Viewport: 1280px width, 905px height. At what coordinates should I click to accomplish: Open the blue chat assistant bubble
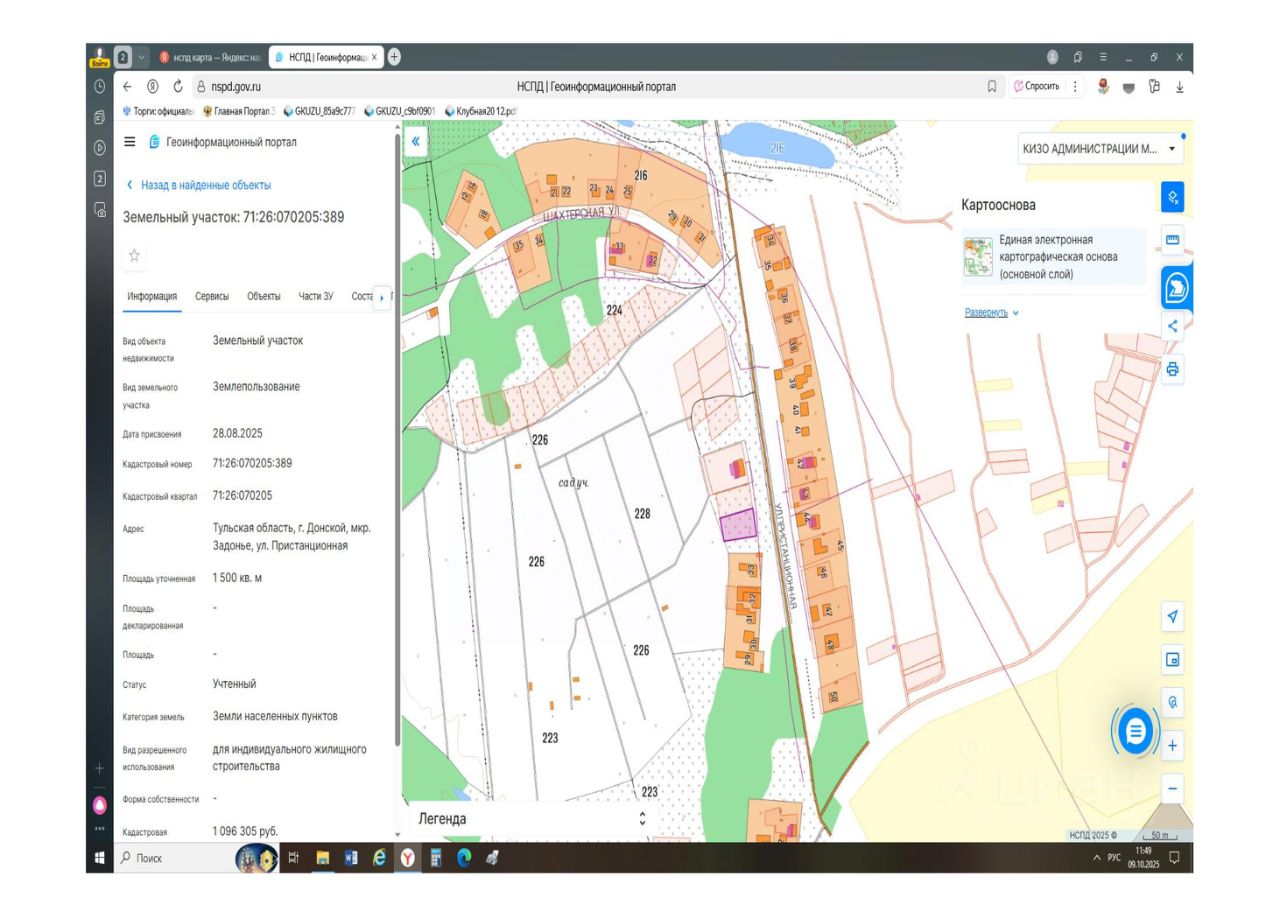[x=1135, y=732]
